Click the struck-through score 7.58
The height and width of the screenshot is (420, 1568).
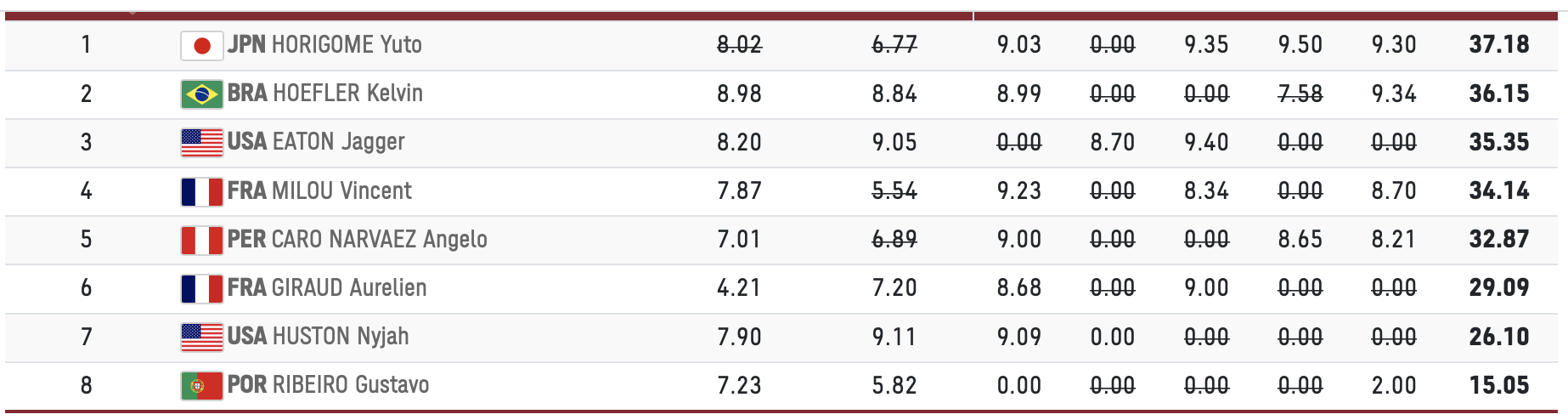[x=1300, y=94]
